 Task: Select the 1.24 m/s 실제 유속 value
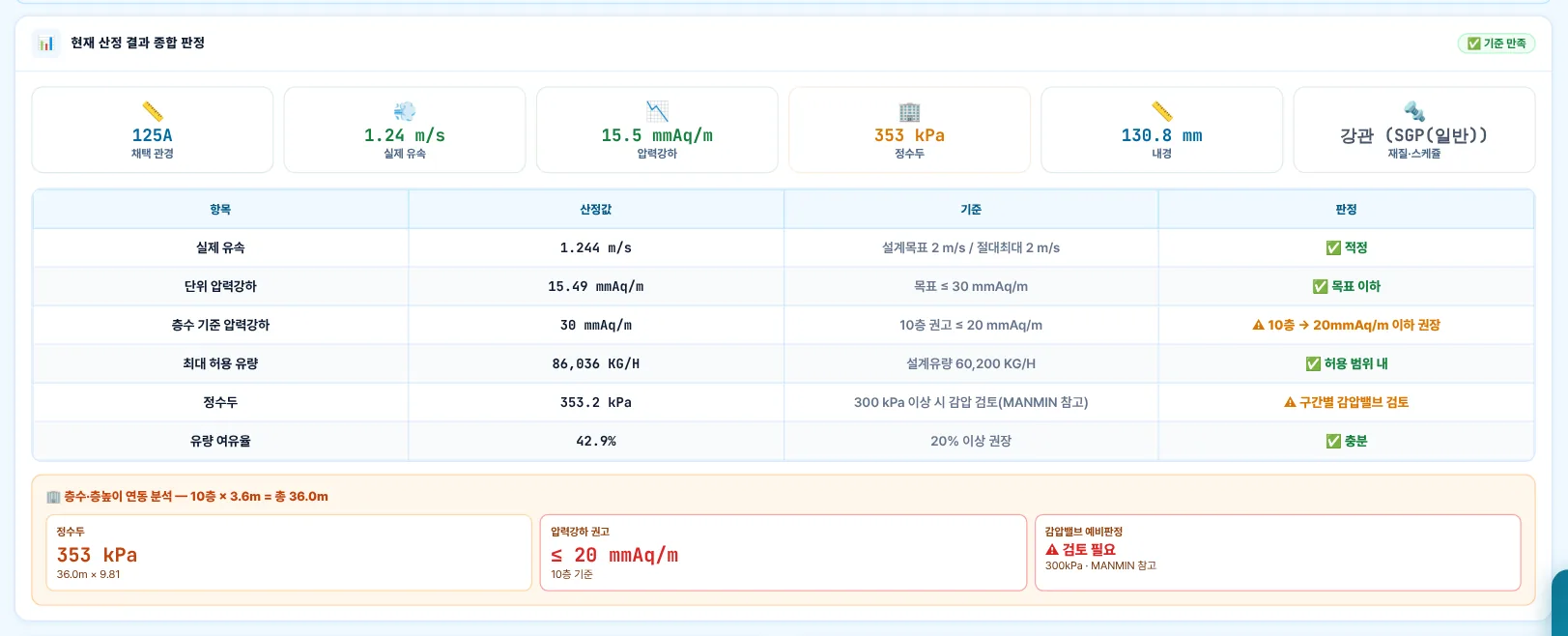coord(405,135)
